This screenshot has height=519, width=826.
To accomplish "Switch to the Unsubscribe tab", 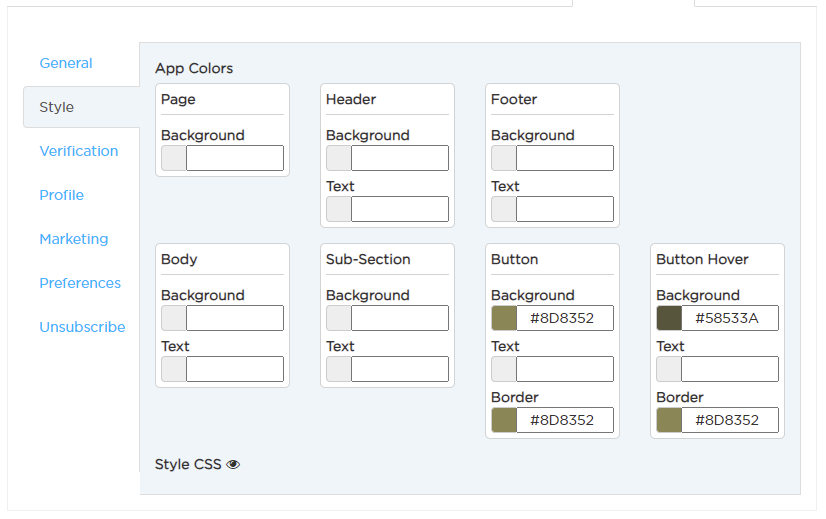I will pos(82,327).
